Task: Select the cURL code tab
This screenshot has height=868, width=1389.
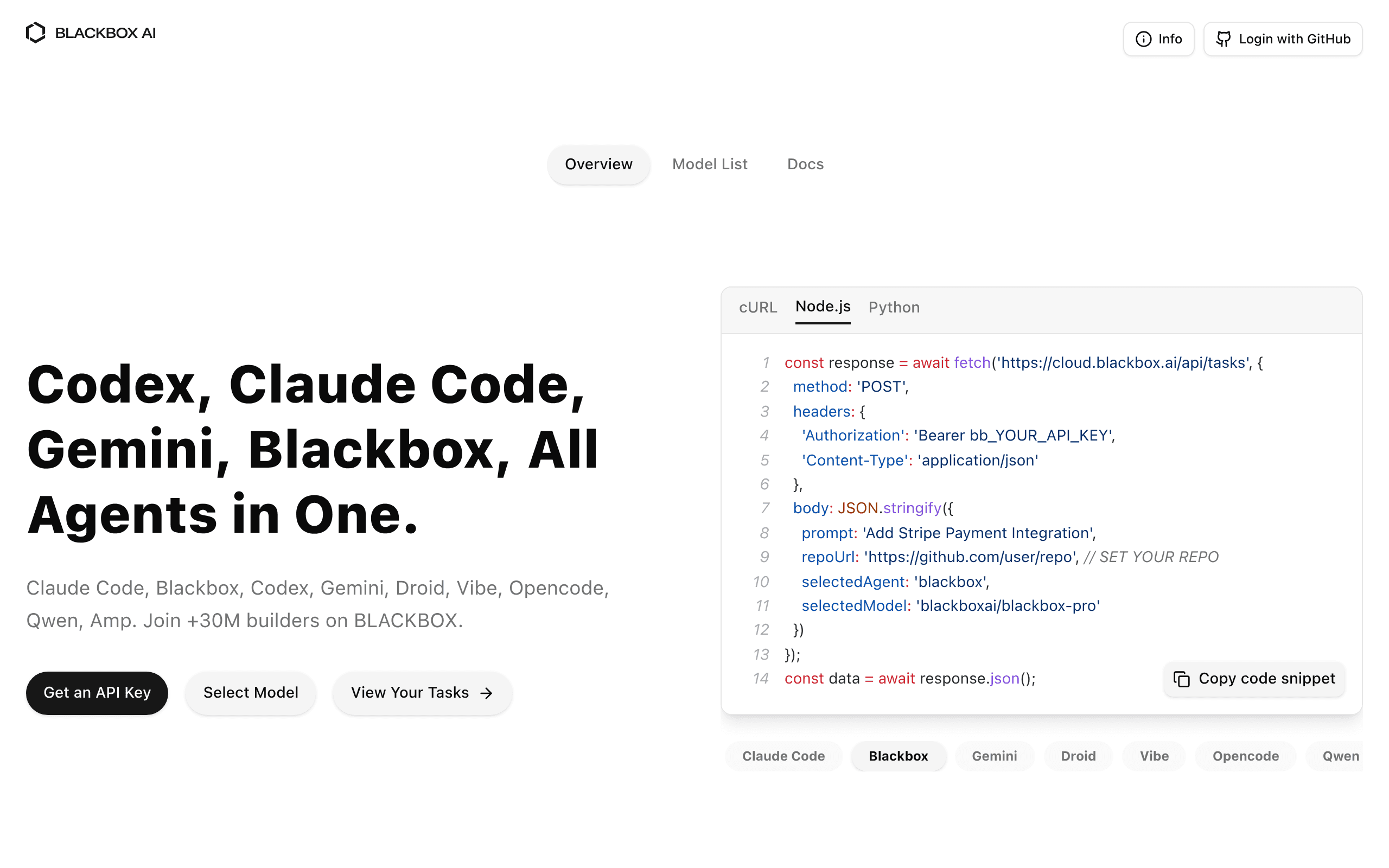Action: click(757, 307)
